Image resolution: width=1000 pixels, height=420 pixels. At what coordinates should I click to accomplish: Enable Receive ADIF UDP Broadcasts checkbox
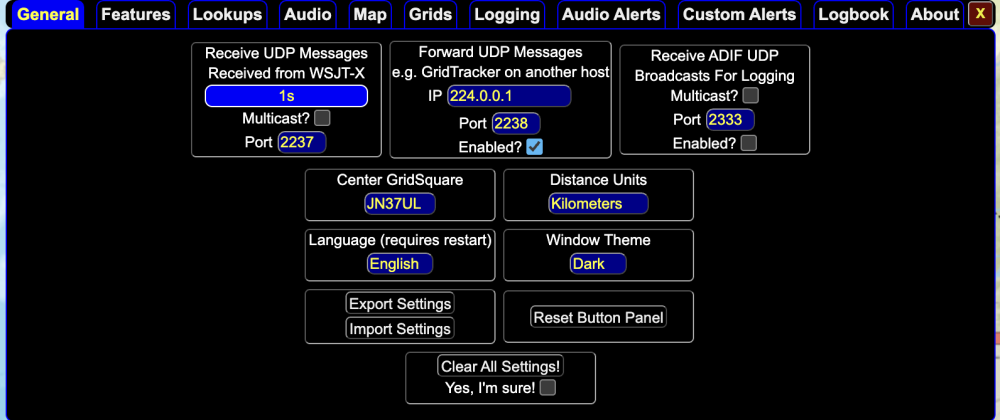pos(749,143)
